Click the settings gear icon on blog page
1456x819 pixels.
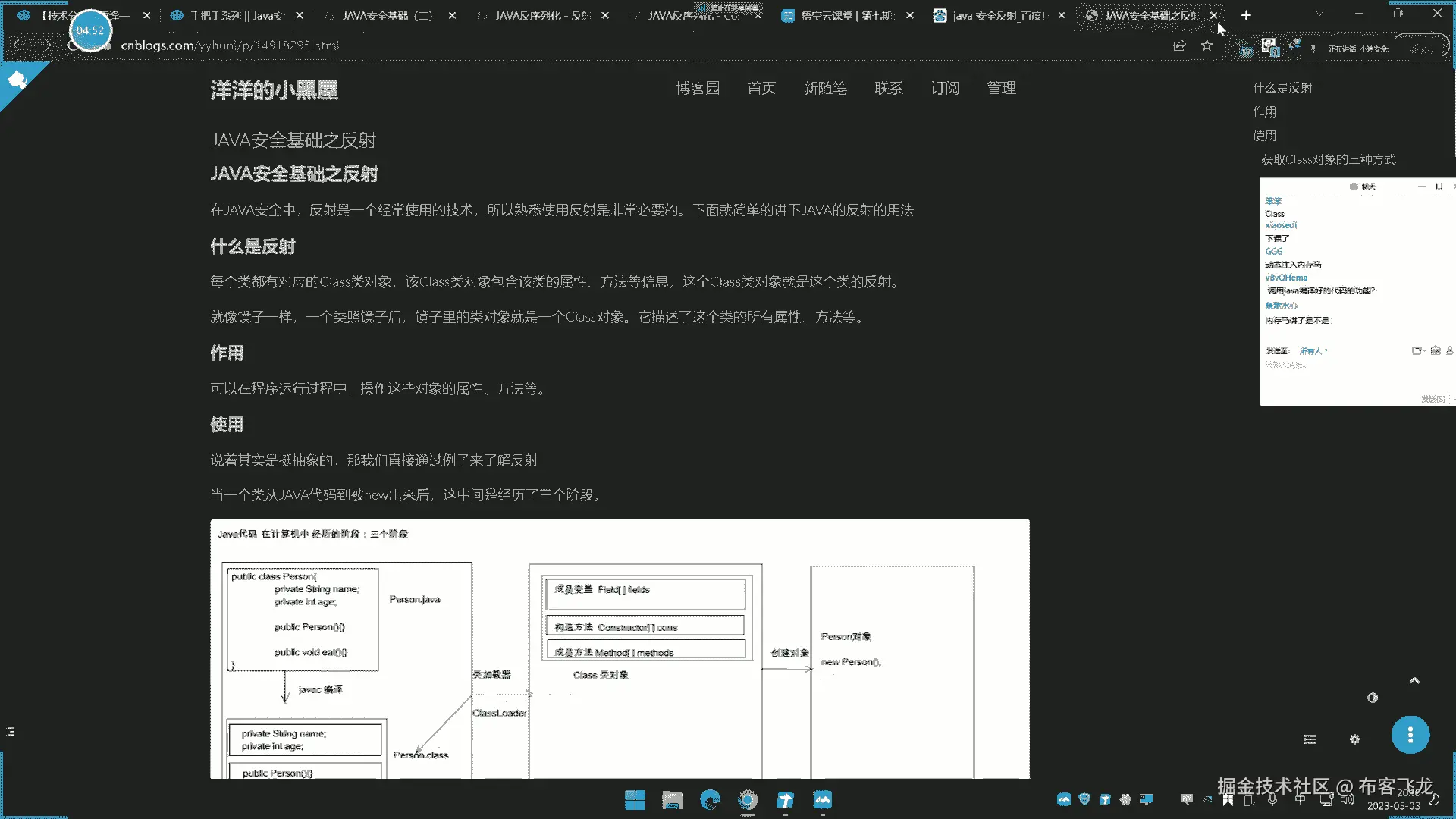[1354, 739]
